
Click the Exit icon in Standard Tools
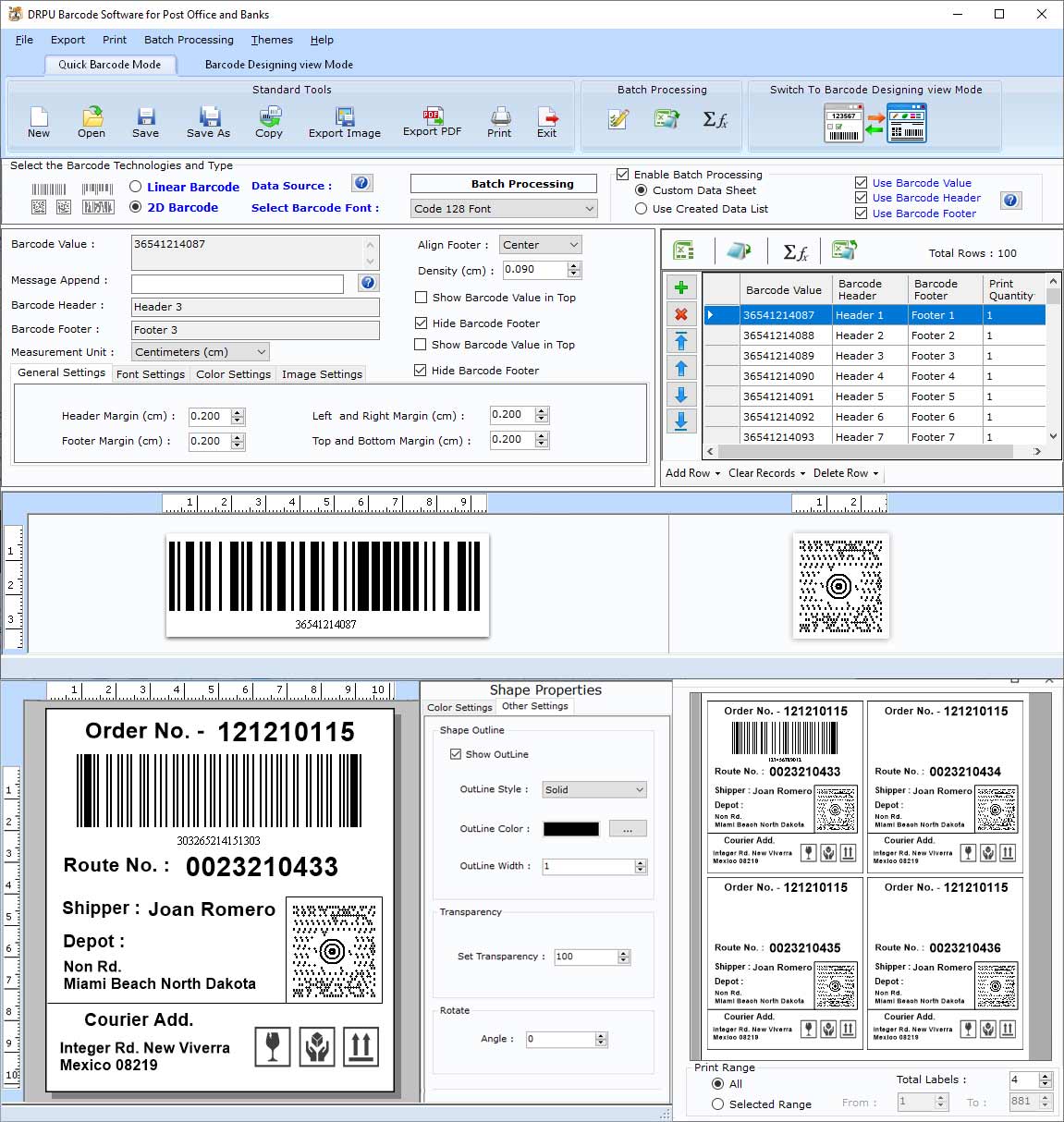pyautogui.click(x=546, y=121)
